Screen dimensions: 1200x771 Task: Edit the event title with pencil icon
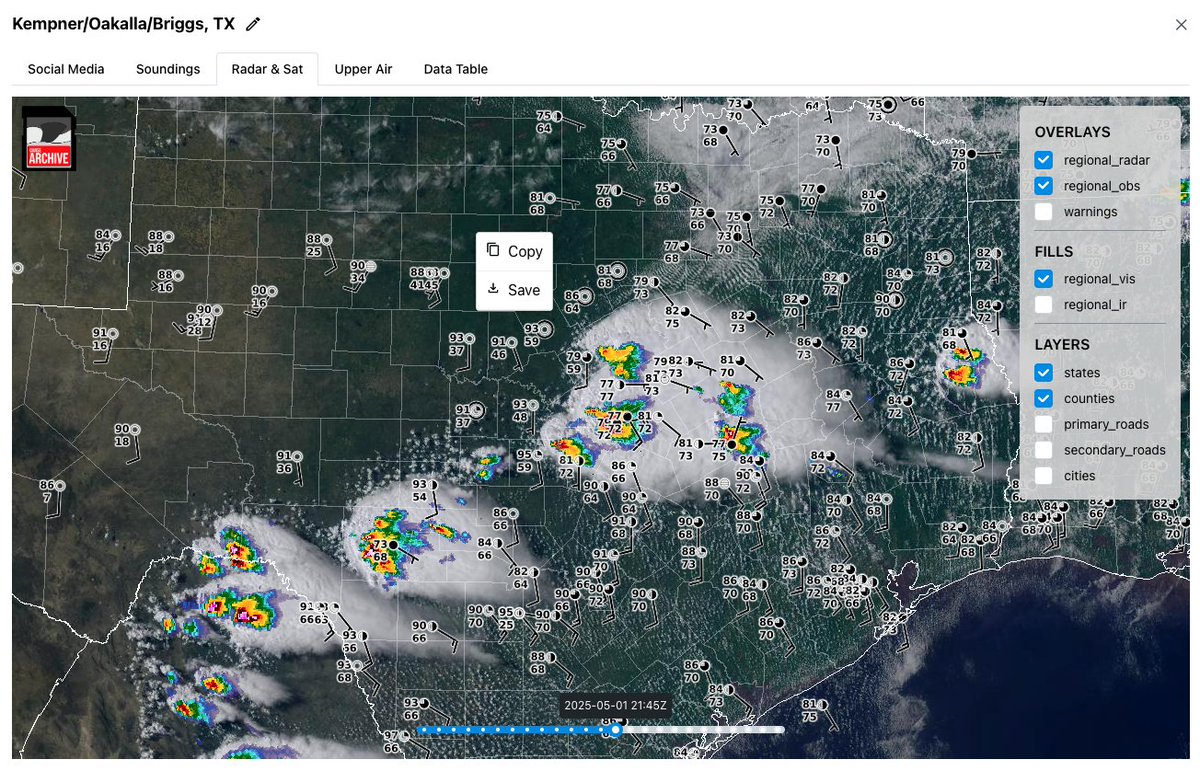[253, 24]
